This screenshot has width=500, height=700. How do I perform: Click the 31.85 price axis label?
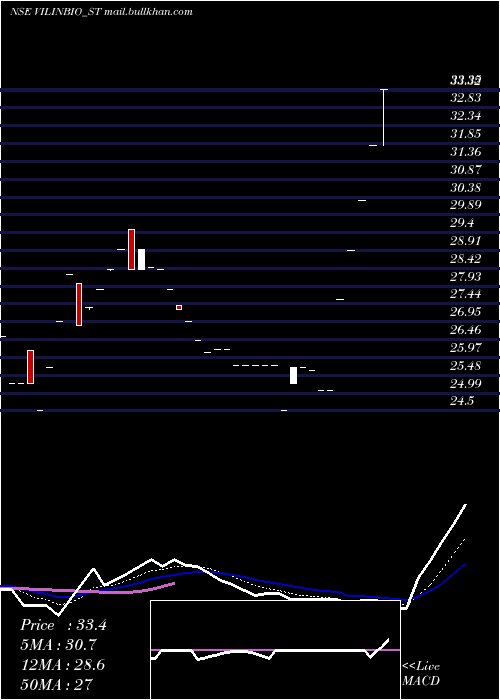pyautogui.click(x=466, y=134)
